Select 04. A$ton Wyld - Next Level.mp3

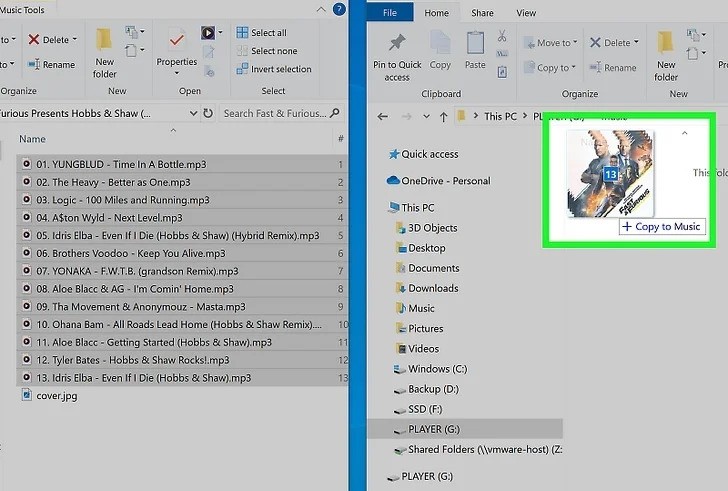point(182,218)
